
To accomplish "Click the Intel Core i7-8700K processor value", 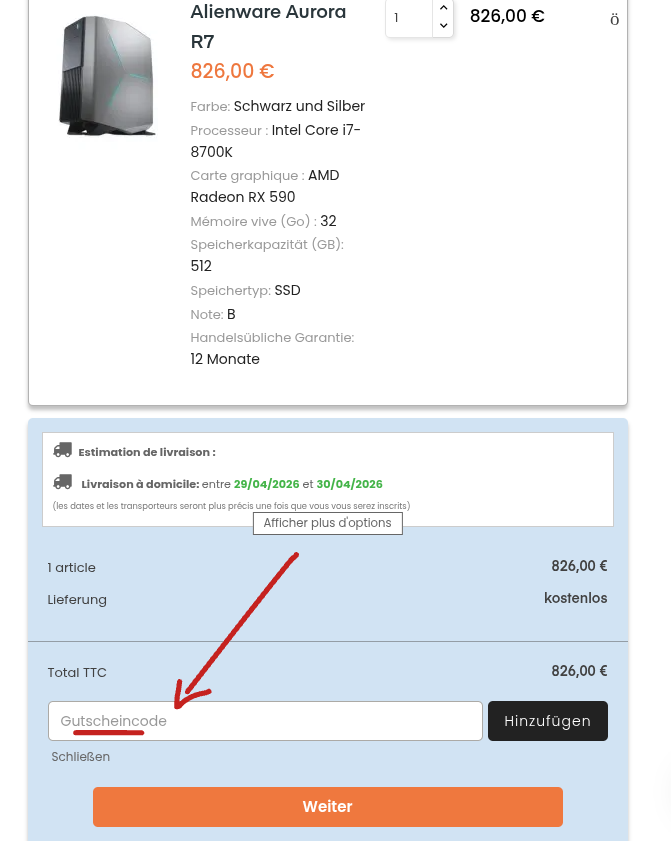I will pos(276,141).
